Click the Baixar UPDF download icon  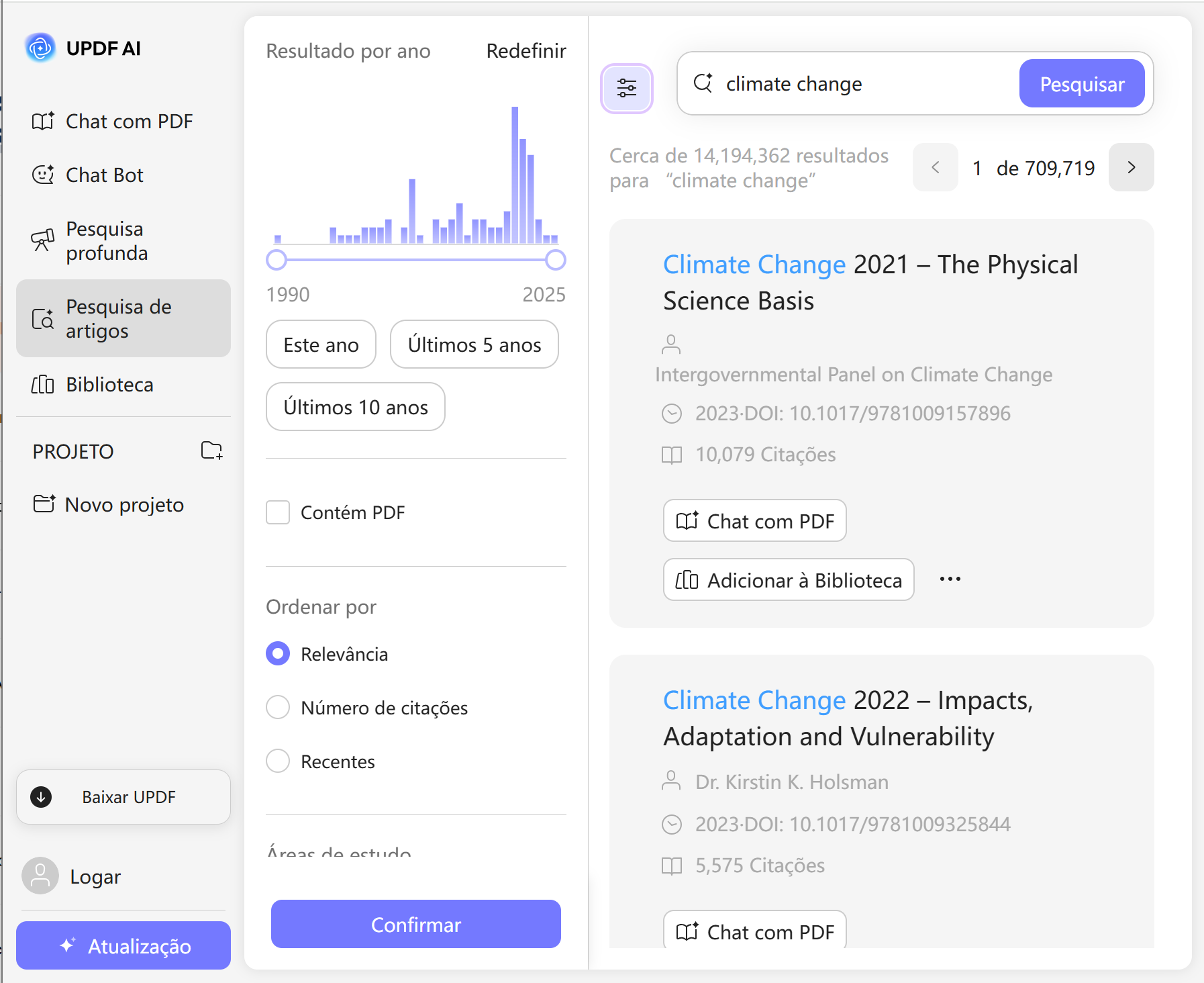(41, 797)
